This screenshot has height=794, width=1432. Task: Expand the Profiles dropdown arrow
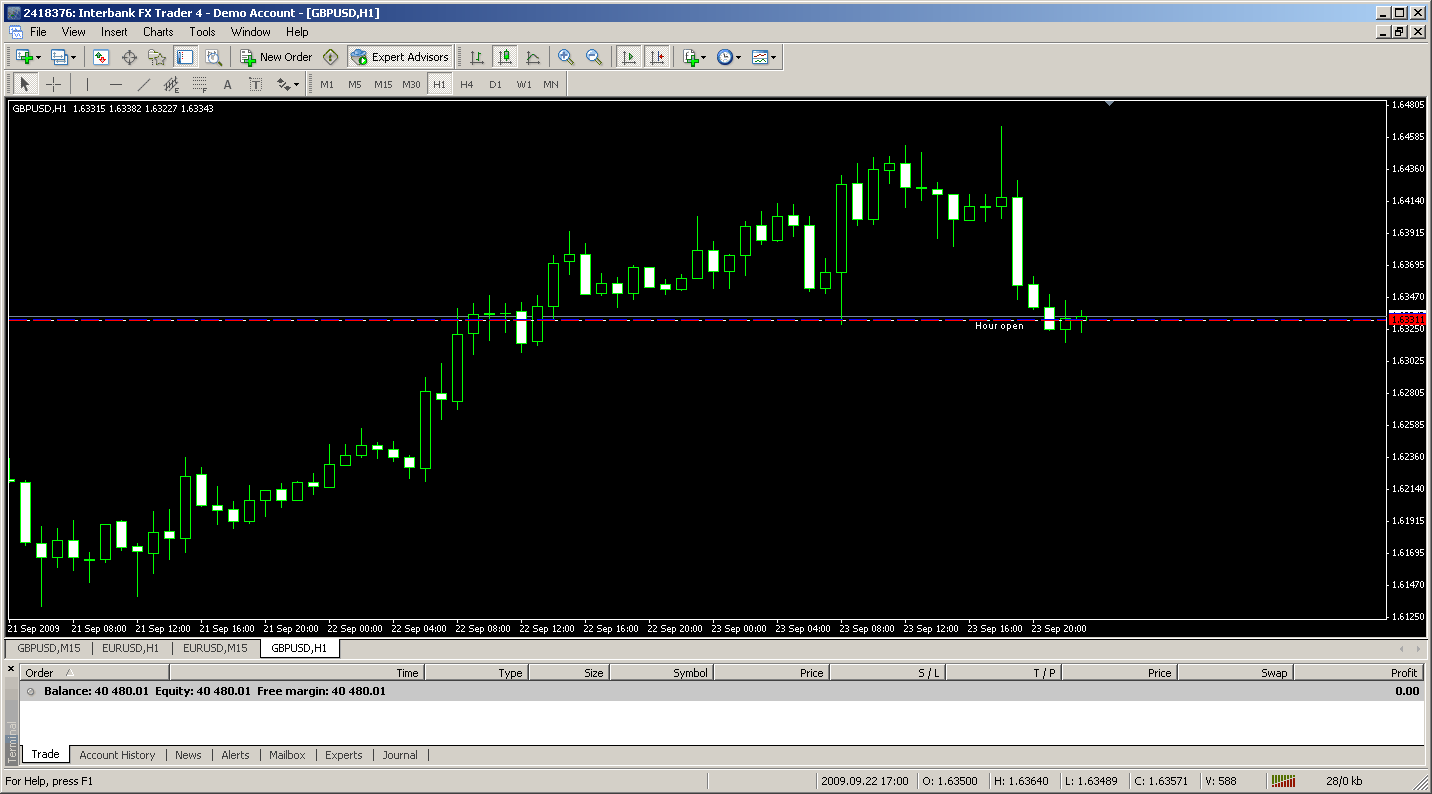pyautogui.click(x=73, y=57)
